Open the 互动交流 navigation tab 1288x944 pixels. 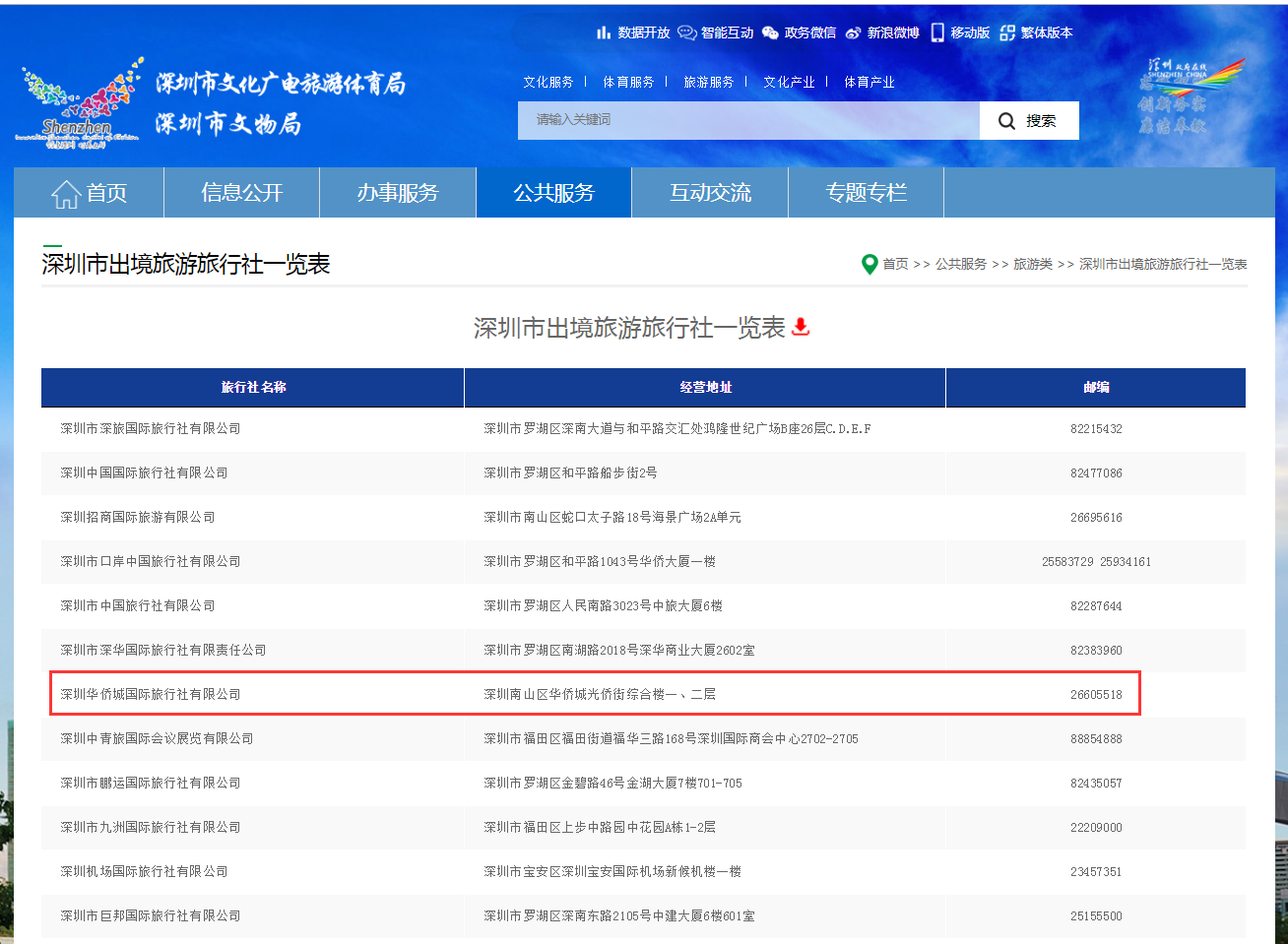[710, 193]
